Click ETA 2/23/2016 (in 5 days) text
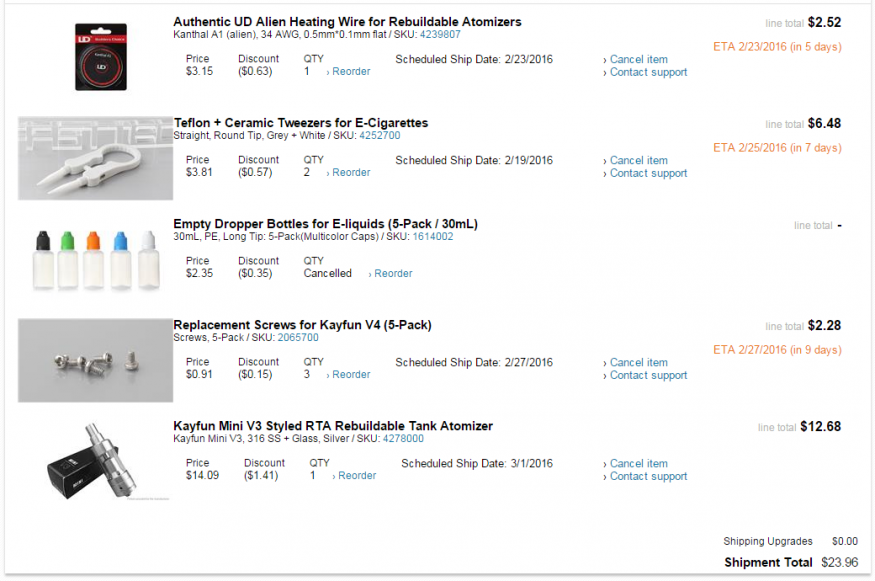 coord(777,47)
